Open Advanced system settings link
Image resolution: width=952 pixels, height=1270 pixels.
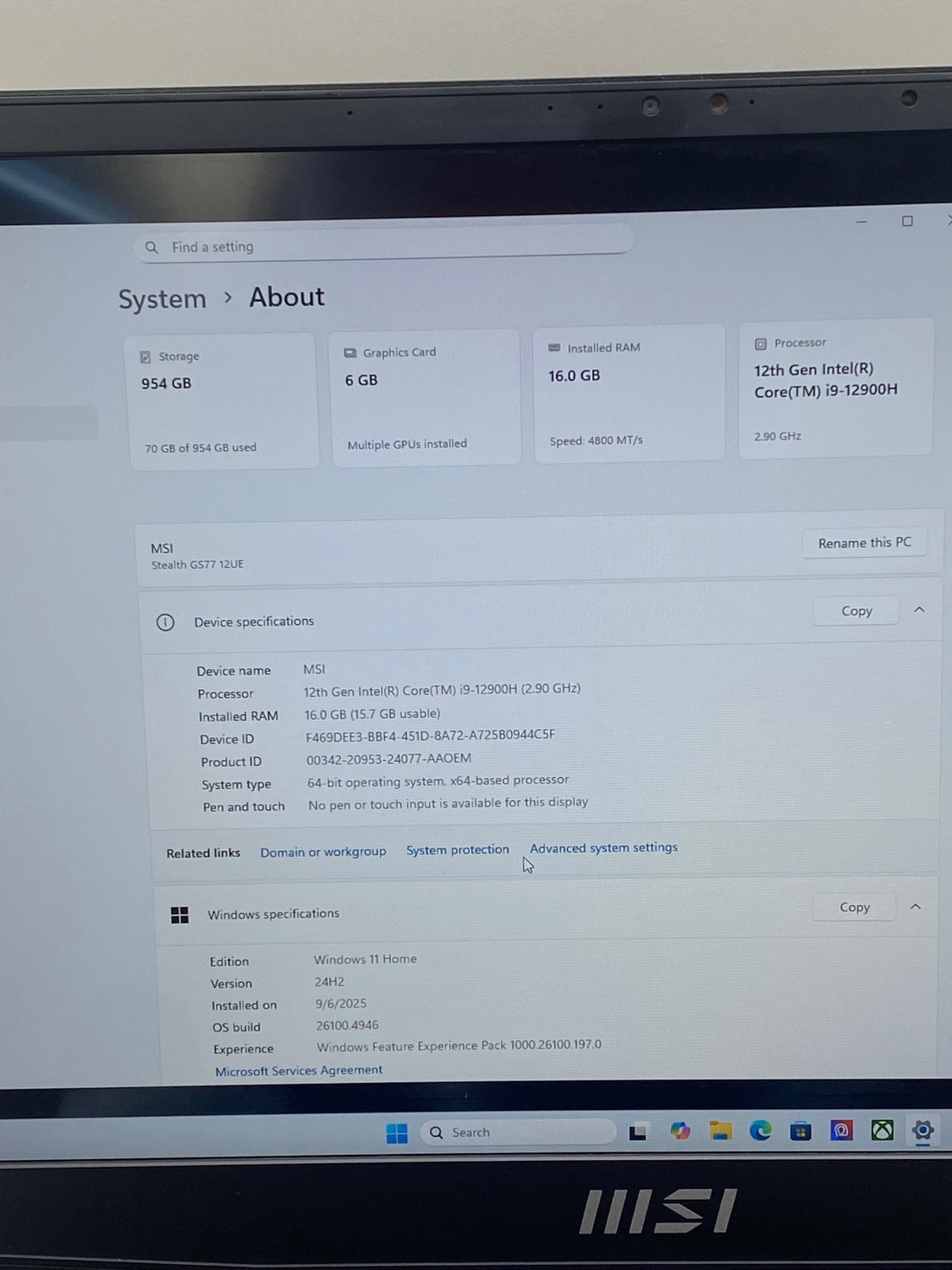point(604,848)
